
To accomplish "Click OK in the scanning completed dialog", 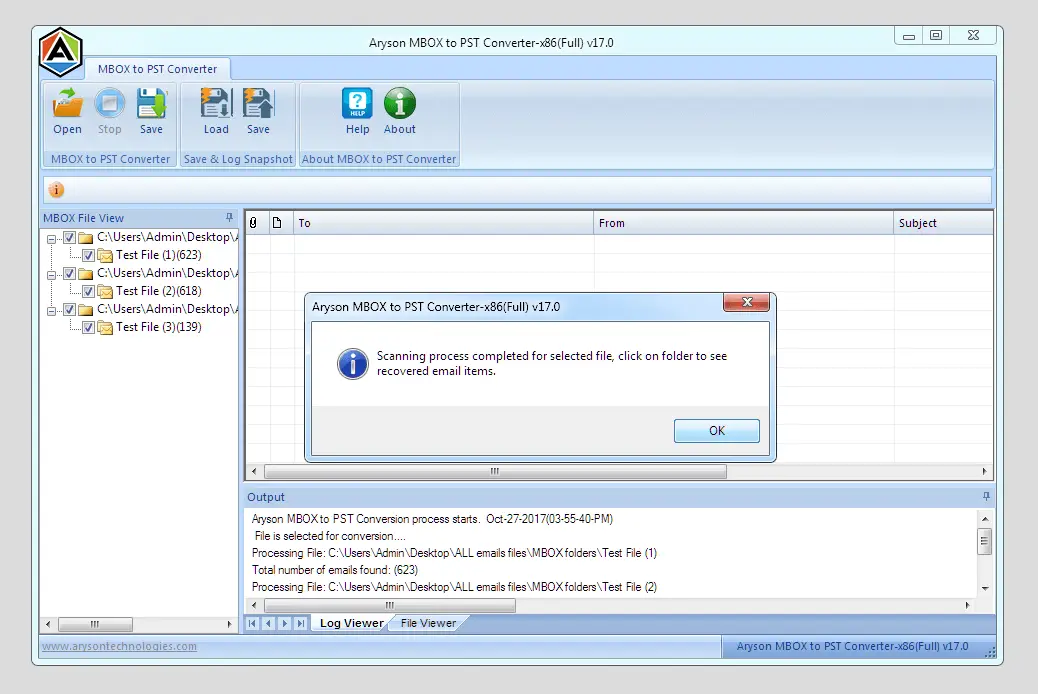I will [717, 430].
